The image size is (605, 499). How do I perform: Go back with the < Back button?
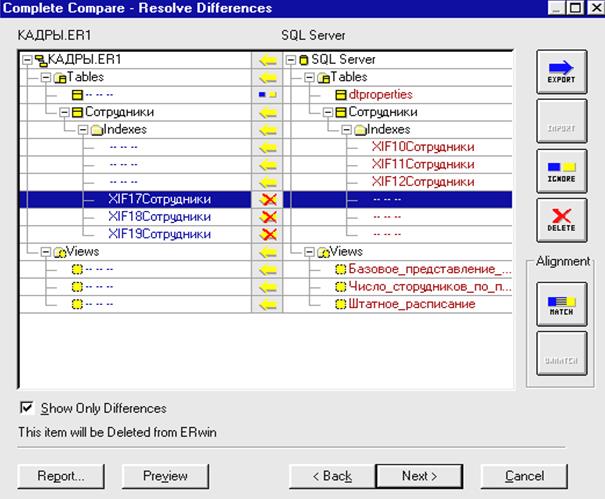332,476
